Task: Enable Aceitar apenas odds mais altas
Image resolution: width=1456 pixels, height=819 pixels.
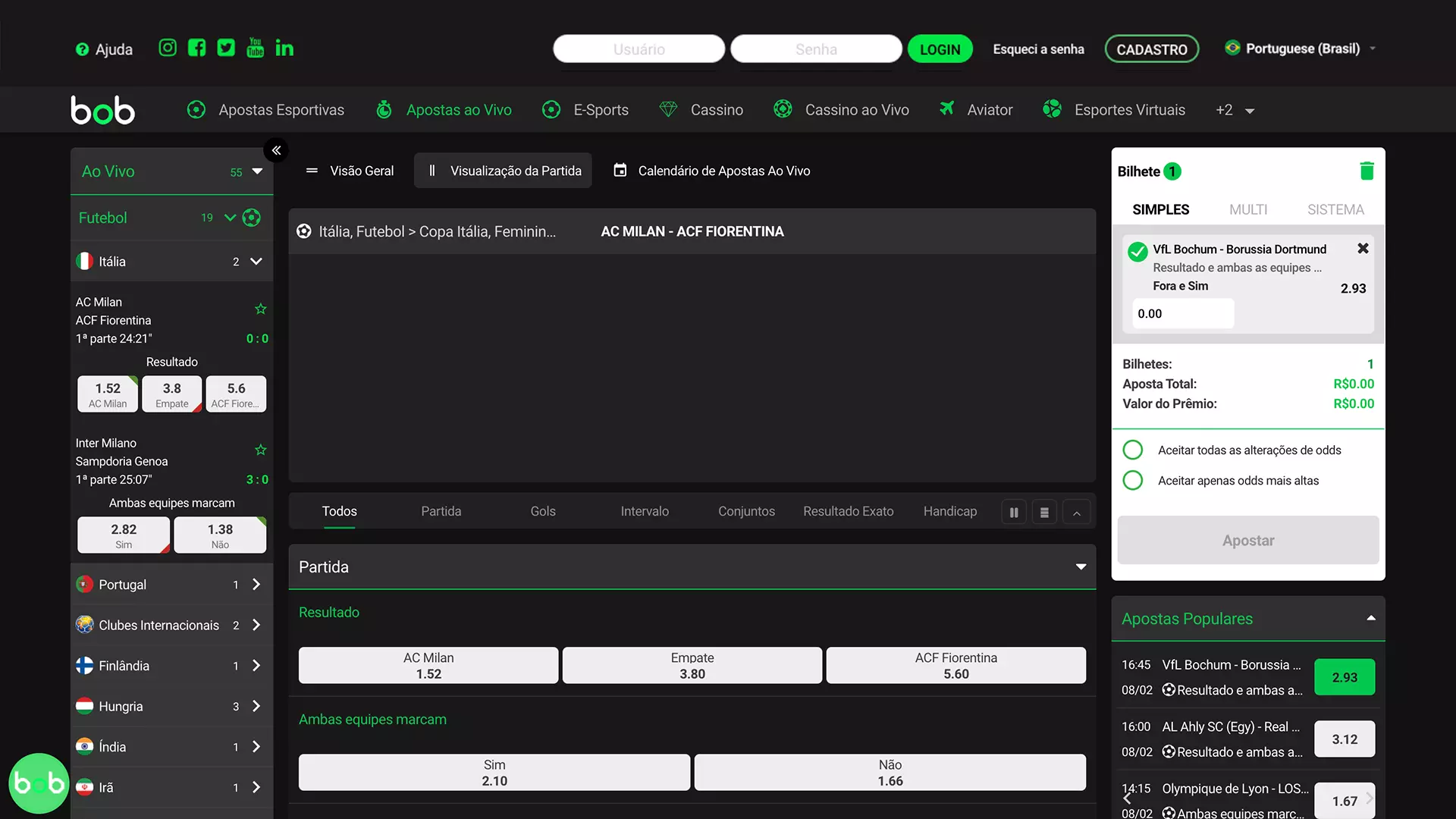Action: 1133,480
